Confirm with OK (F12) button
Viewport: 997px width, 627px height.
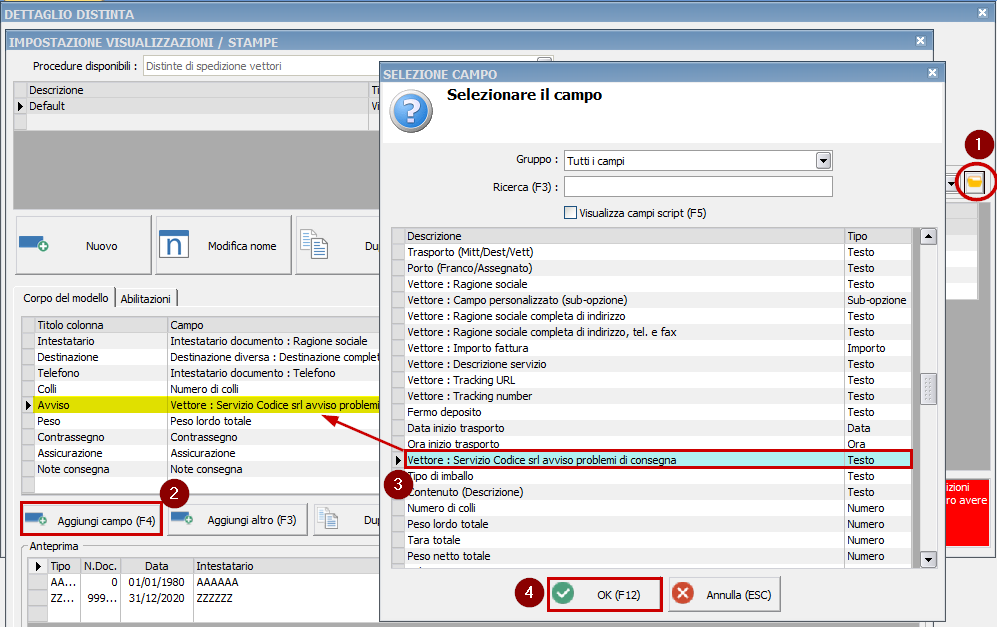pos(605,594)
